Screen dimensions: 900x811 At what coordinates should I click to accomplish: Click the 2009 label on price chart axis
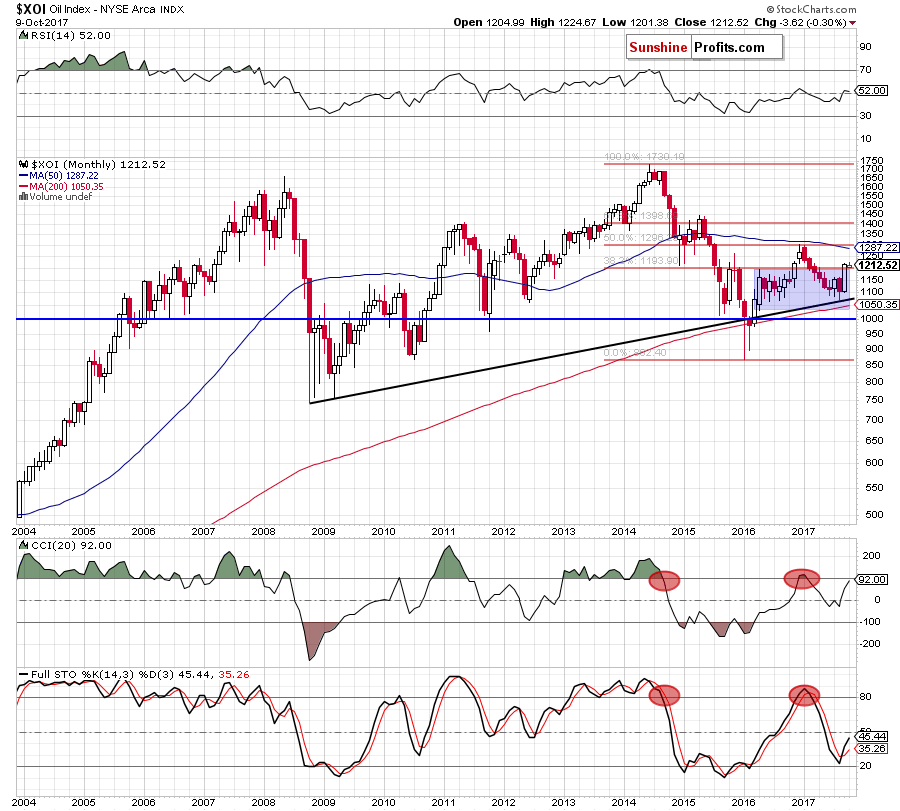pyautogui.click(x=323, y=531)
